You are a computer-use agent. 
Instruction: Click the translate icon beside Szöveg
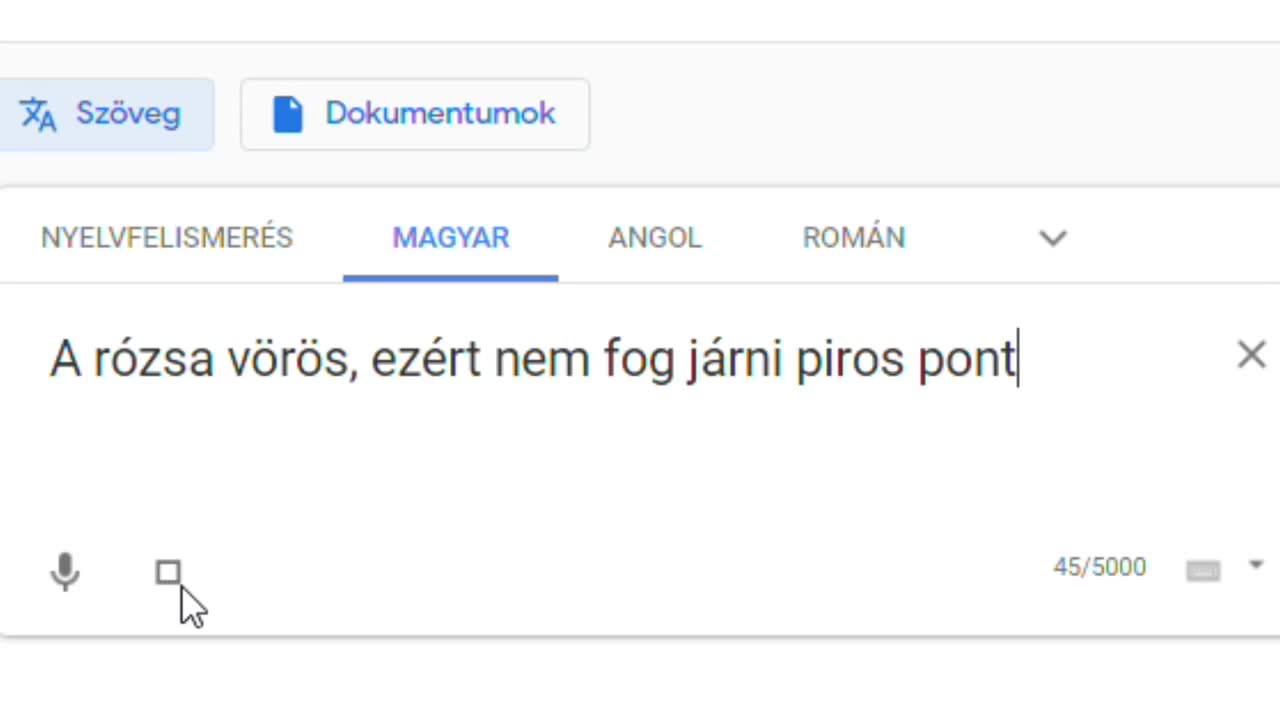(38, 115)
